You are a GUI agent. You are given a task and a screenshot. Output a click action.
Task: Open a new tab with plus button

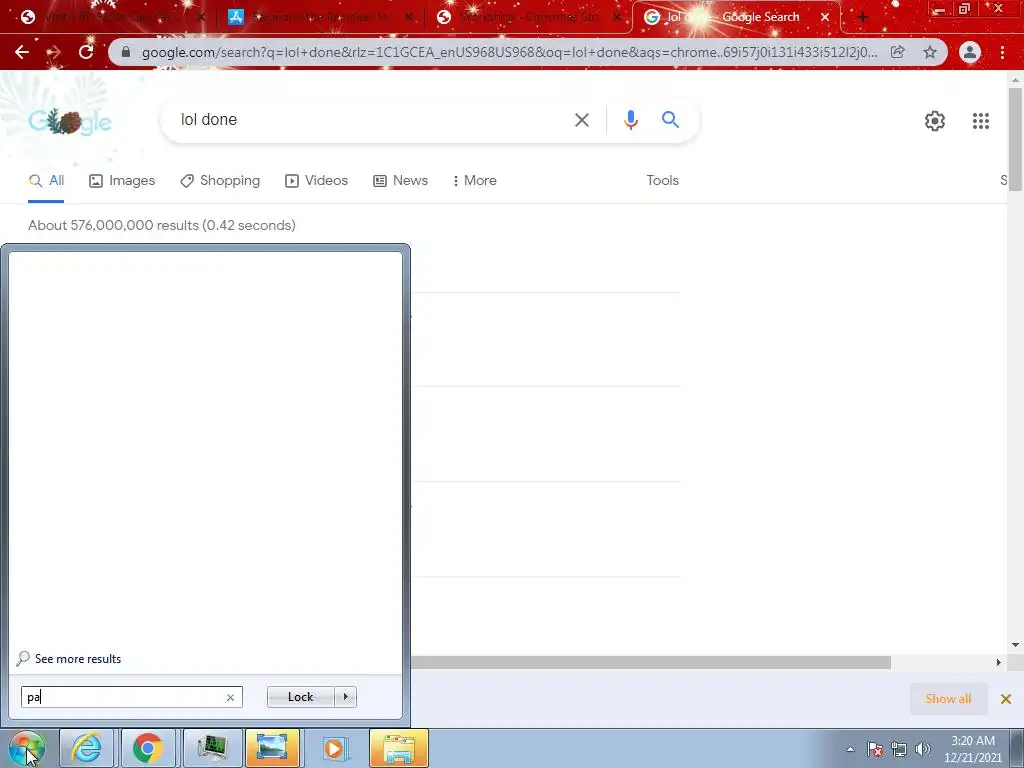coord(863,18)
